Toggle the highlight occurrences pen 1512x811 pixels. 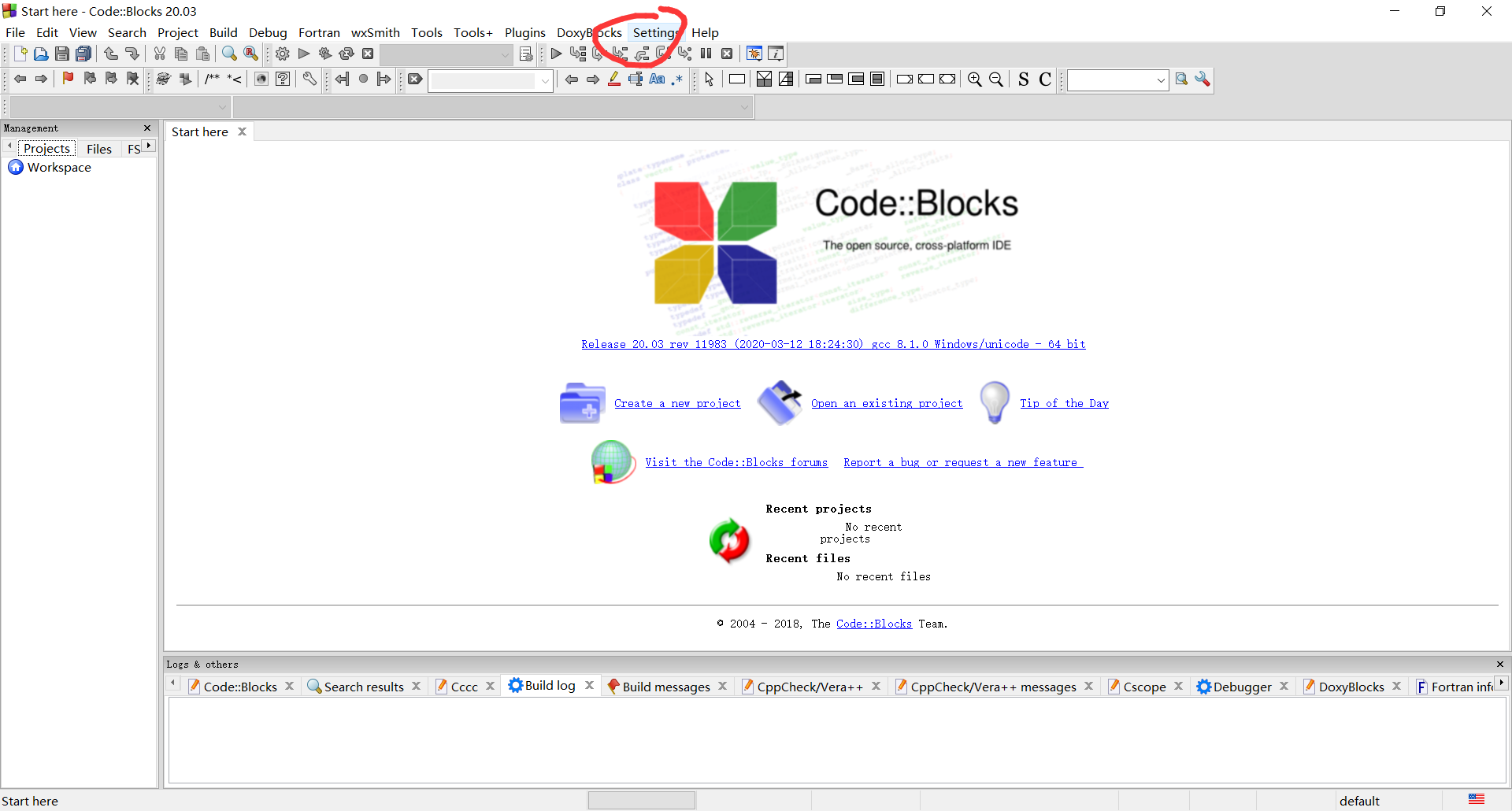point(614,79)
